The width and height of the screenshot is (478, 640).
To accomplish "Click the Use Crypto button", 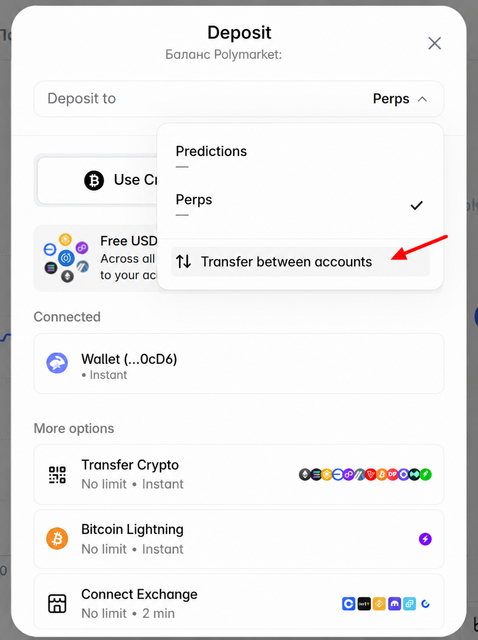I will pyautogui.click(x=97, y=180).
